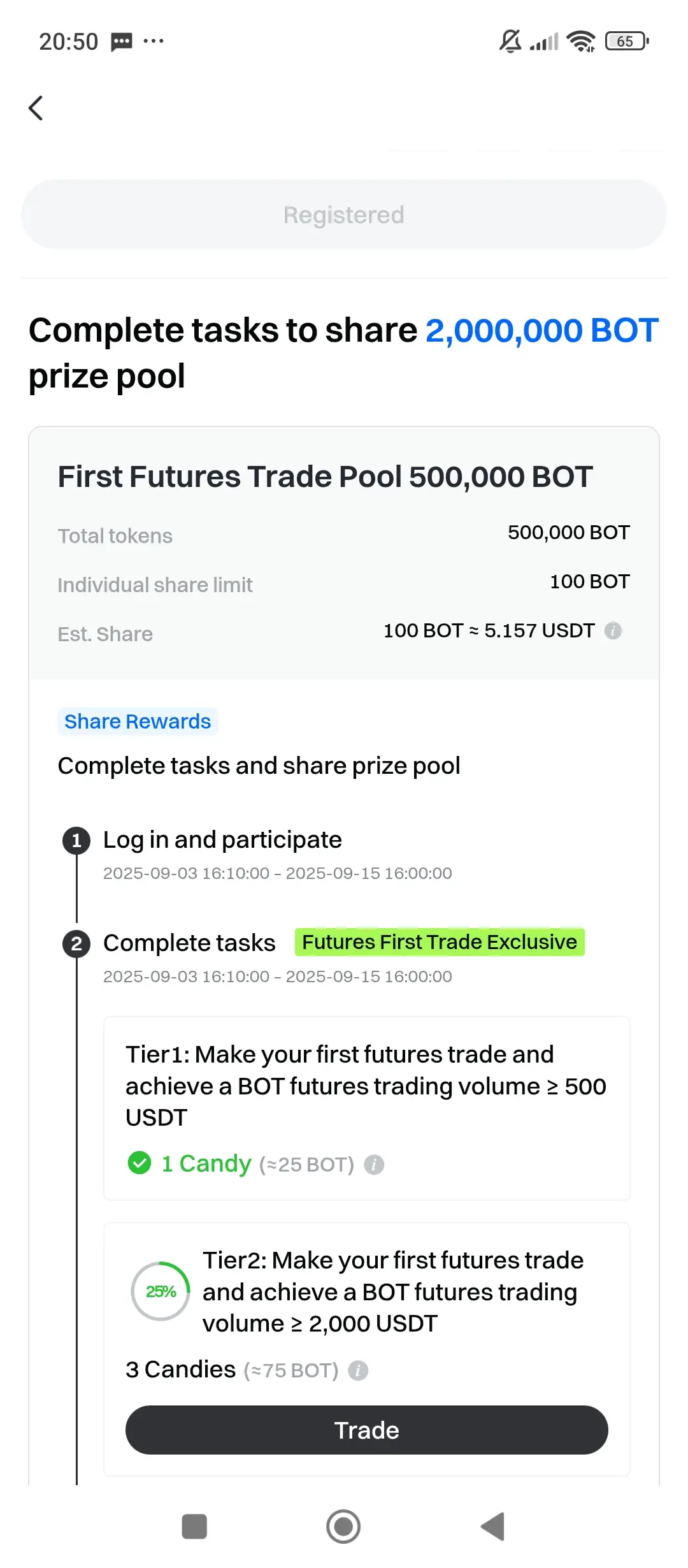Tap Android home circle button
The width and height of the screenshot is (688, 1568).
343,1527
